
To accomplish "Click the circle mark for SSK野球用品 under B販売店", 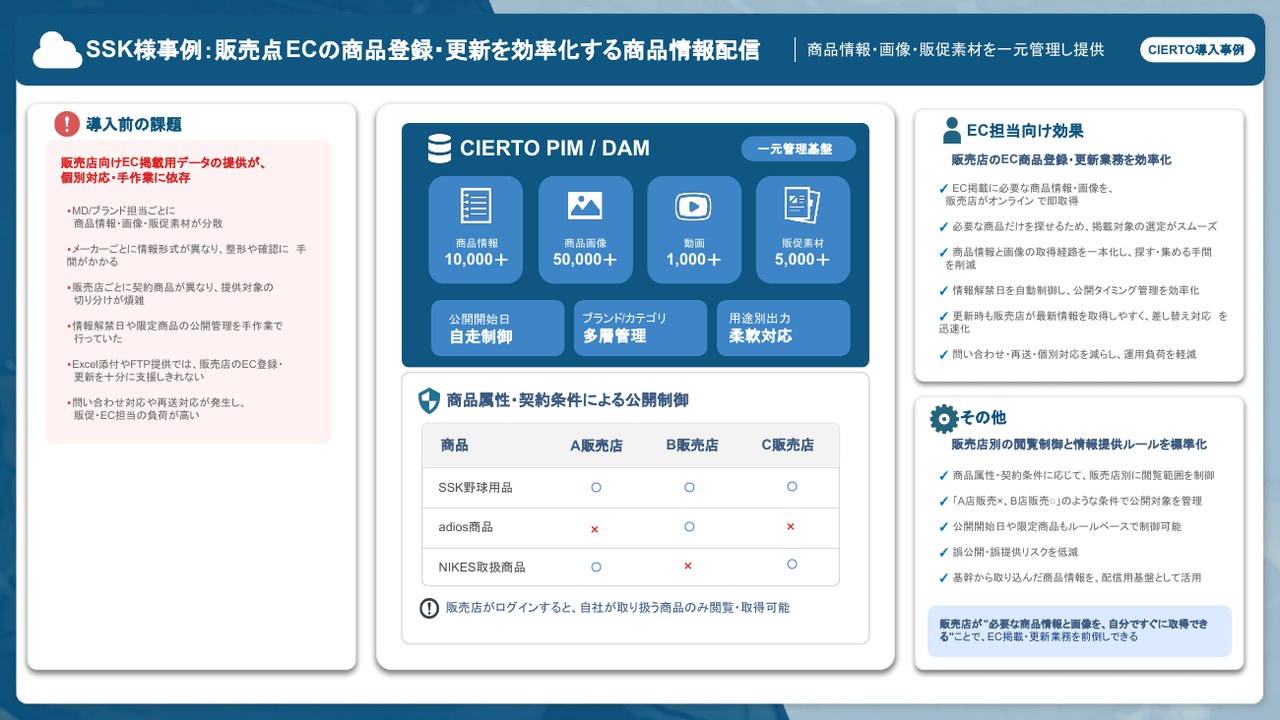I will point(689,487).
